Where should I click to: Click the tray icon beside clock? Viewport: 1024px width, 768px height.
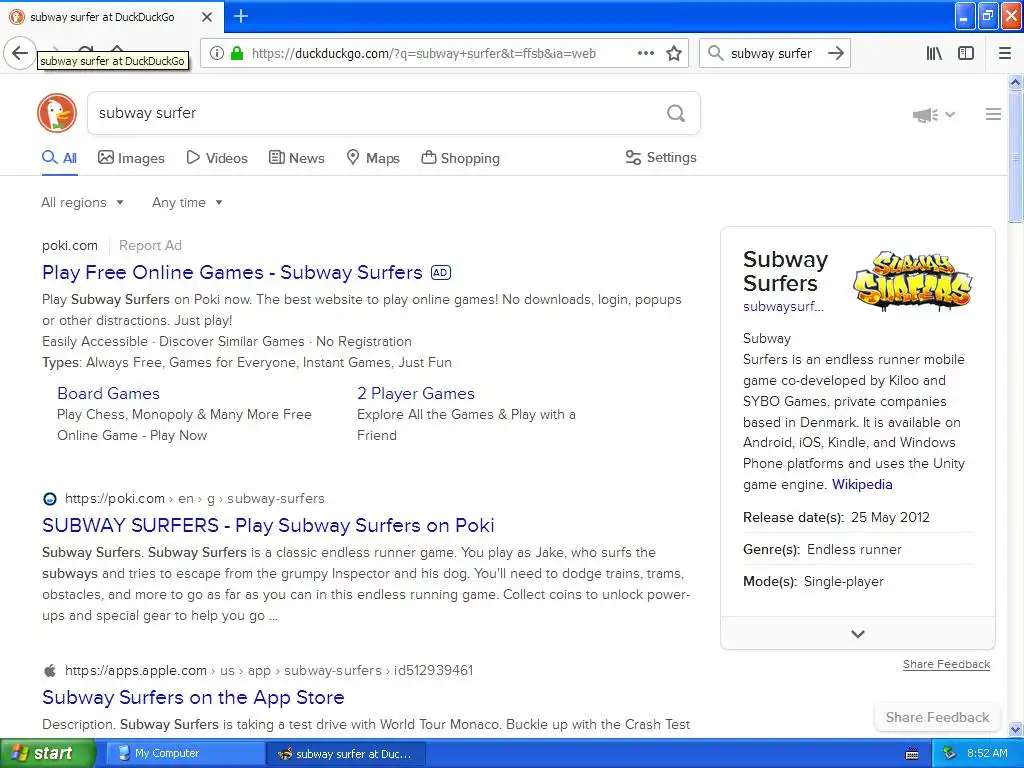[x=949, y=754]
